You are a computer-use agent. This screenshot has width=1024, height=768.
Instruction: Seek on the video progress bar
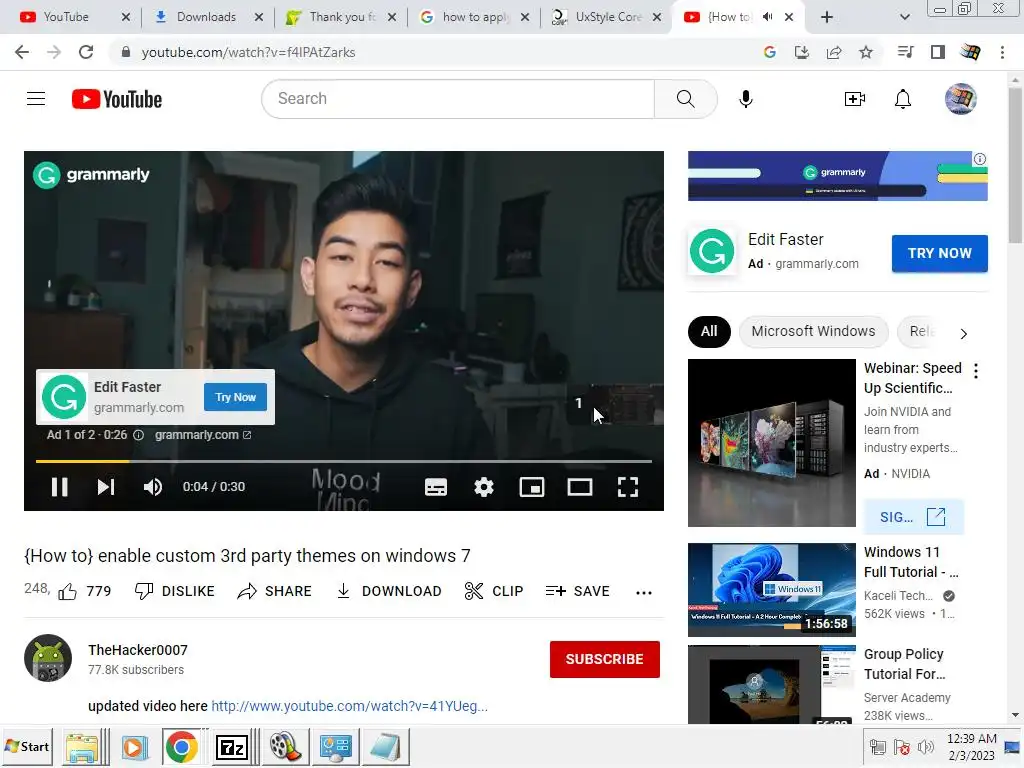[x=344, y=461]
